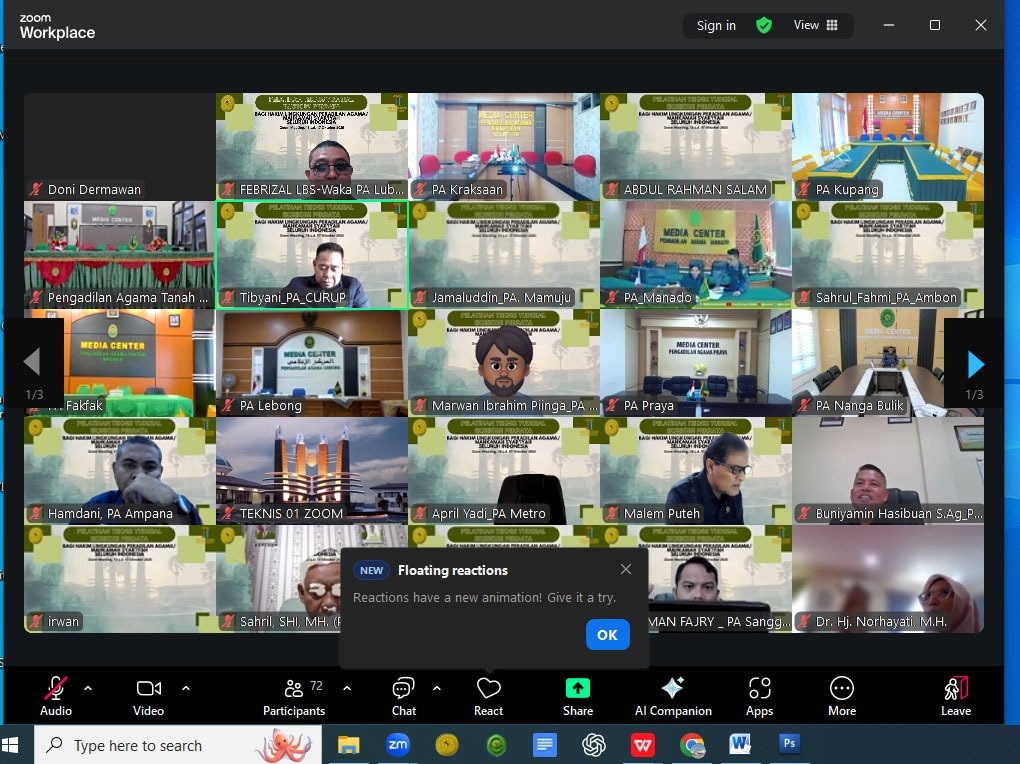Open AI Companion

point(673,695)
